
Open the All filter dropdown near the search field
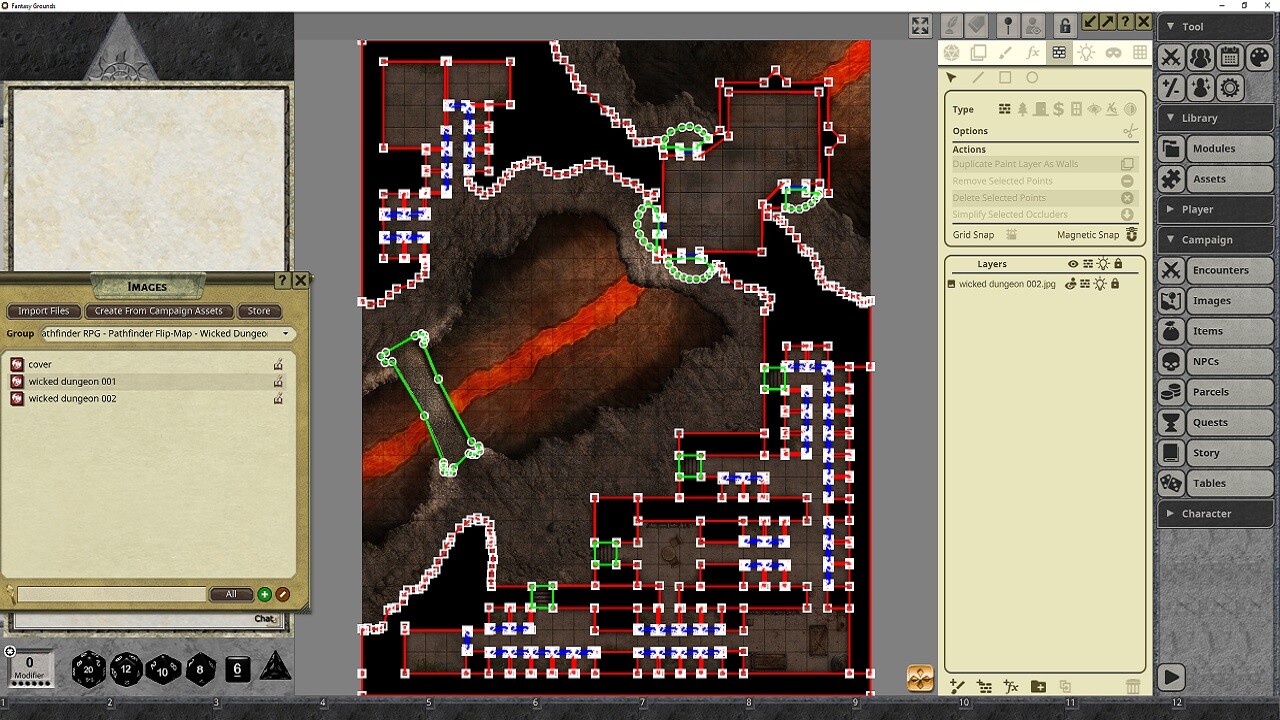pos(232,594)
